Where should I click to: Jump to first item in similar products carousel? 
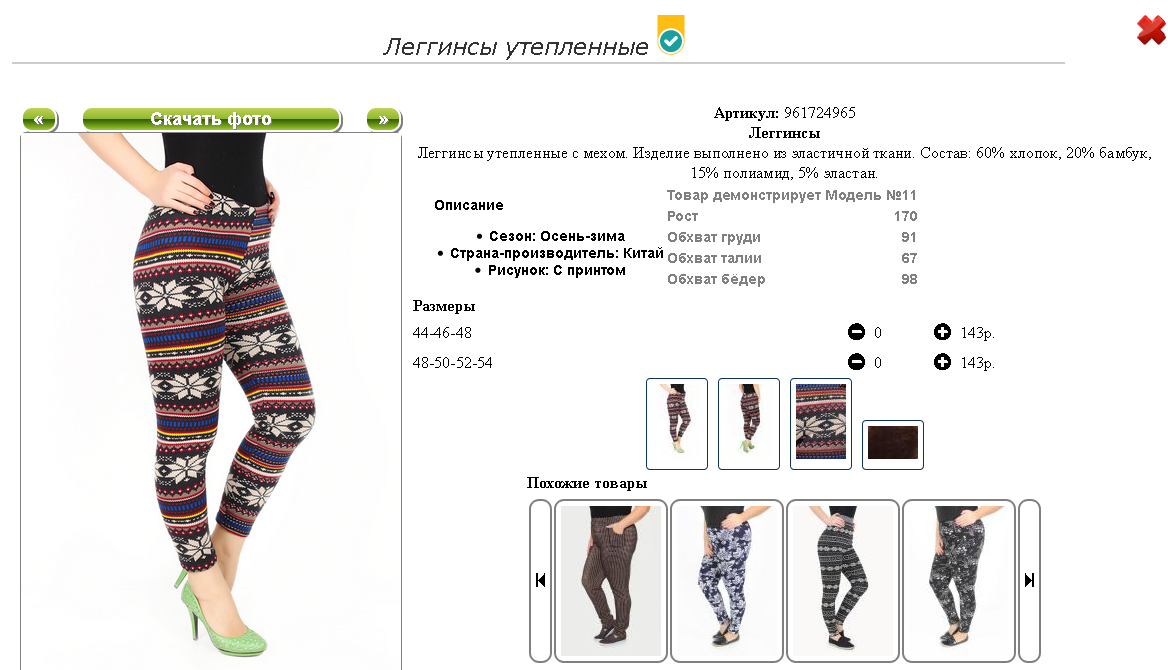[x=541, y=581]
